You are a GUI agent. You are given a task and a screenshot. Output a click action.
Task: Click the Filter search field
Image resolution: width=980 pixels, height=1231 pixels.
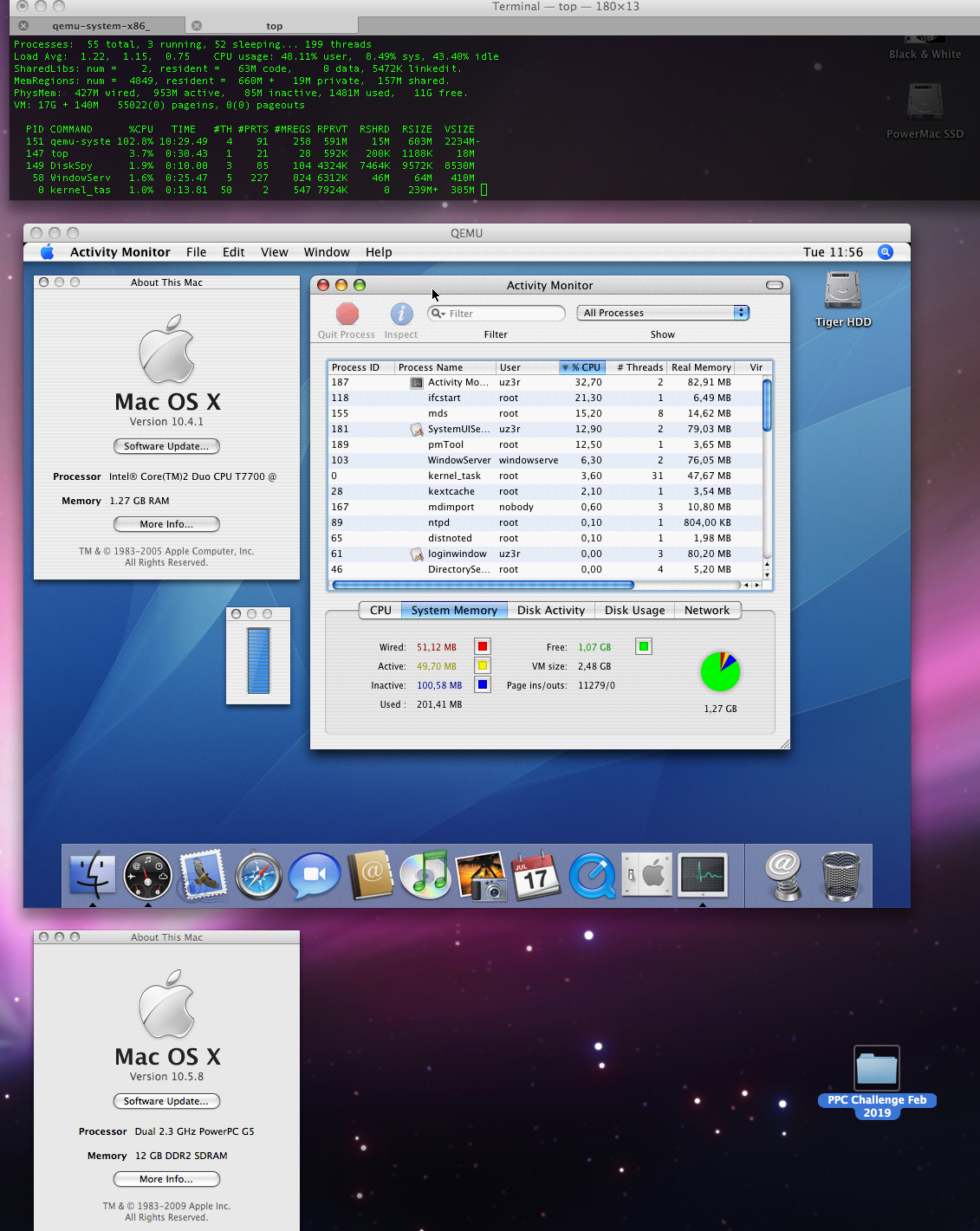click(496, 314)
